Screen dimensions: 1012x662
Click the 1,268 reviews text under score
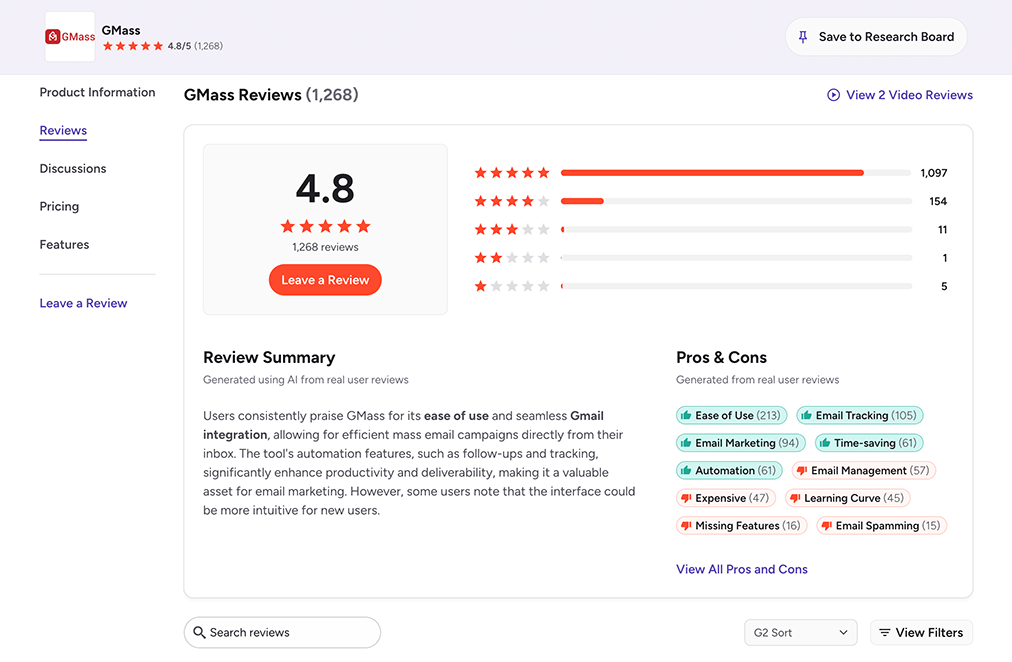[x=325, y=247]
